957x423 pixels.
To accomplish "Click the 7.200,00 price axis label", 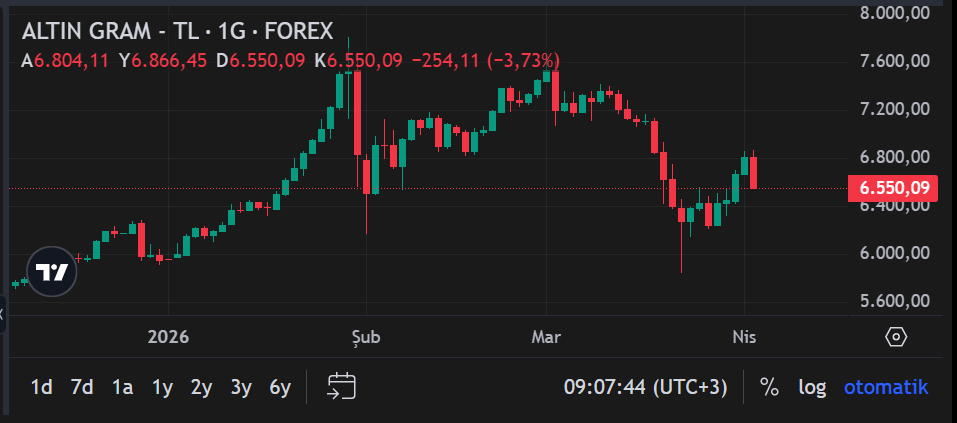I will tap(895, 108).
